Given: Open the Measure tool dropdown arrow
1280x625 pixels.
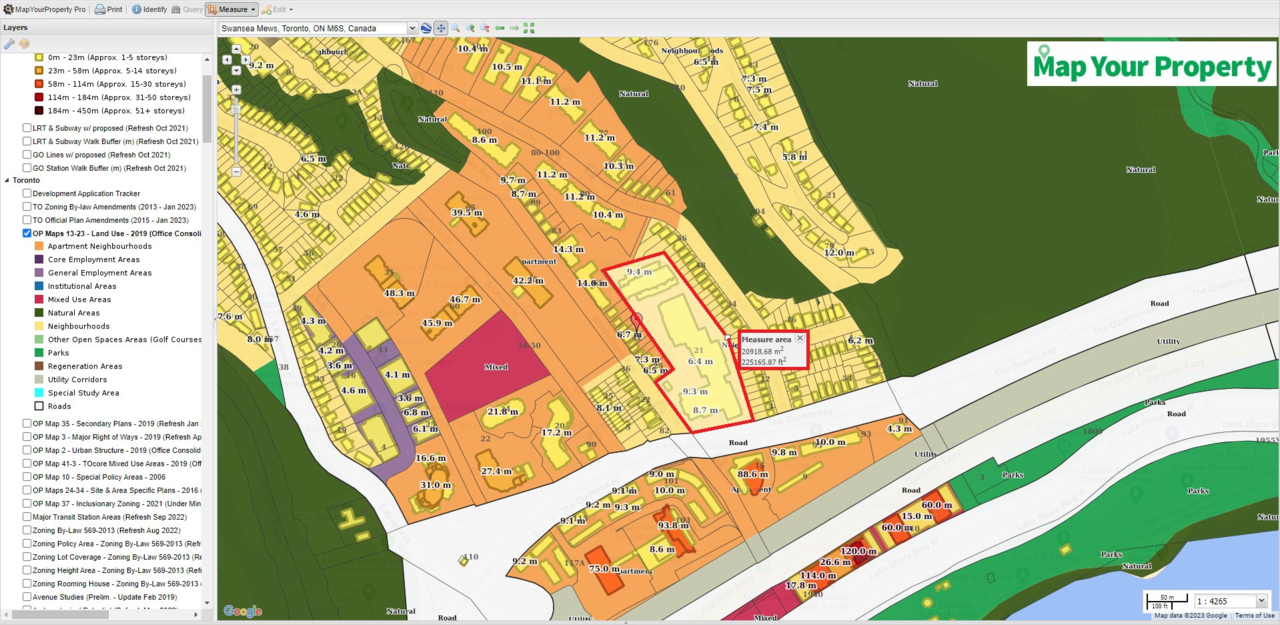Looking at the screenshot, I should tap(254, 9).
